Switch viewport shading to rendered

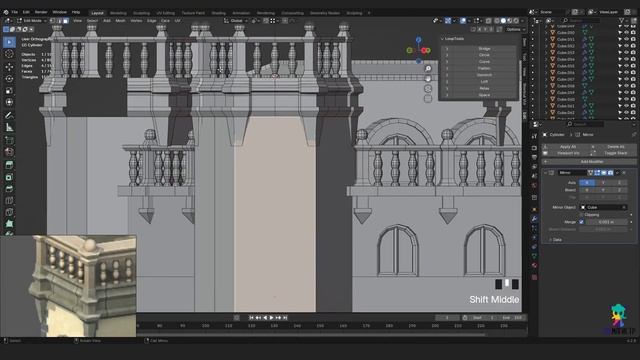tap(516, 20)
